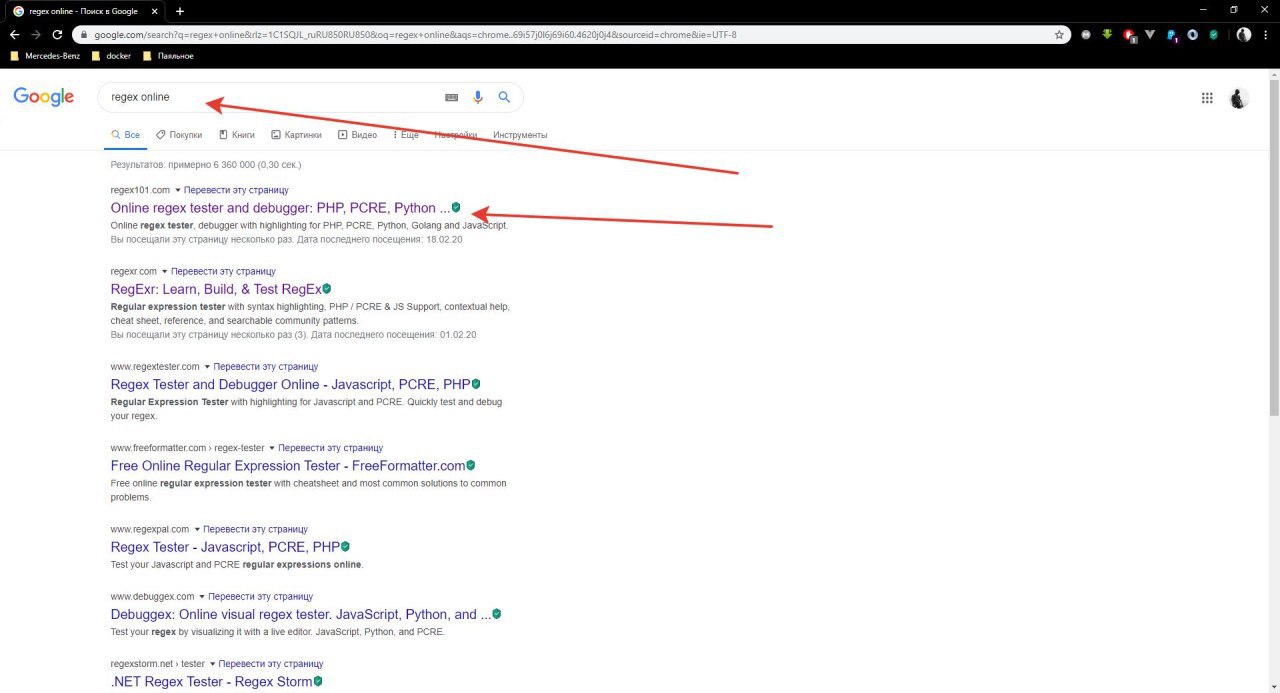Open Chrome three-dot menu

pyautogui.click(x=1267, y=34)
